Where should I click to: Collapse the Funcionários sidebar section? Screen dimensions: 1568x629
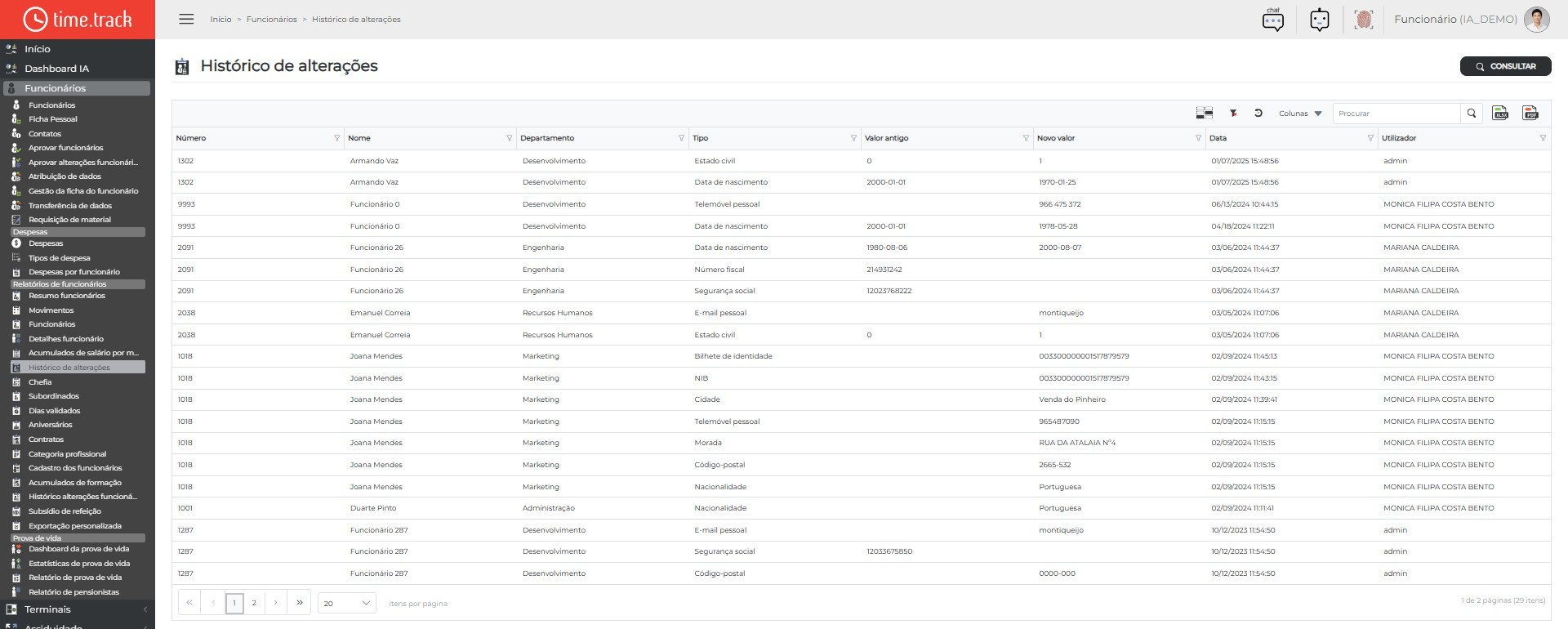(x=77, y=88)
